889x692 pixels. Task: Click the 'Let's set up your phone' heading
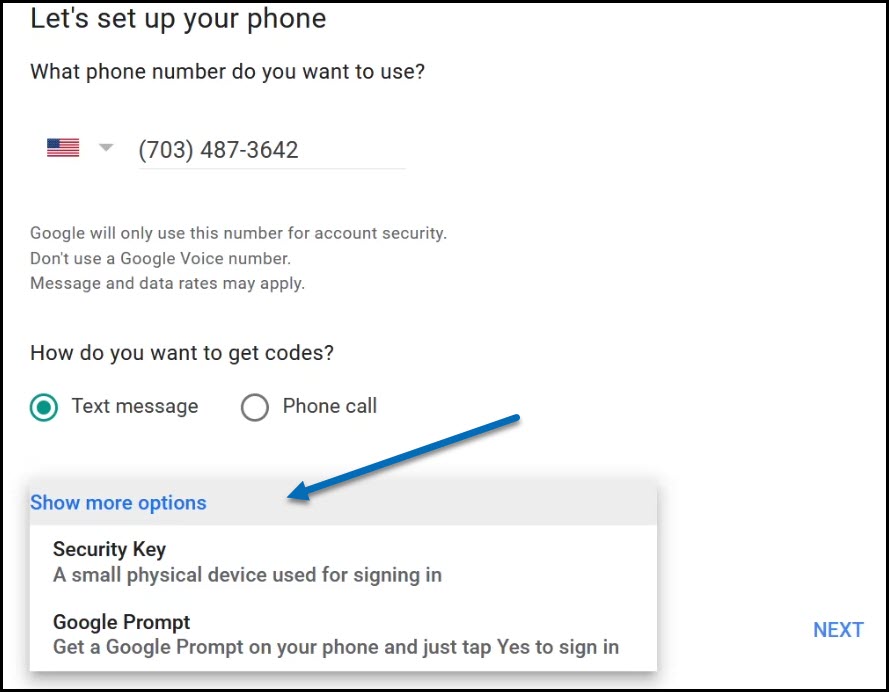coord(178,18)
